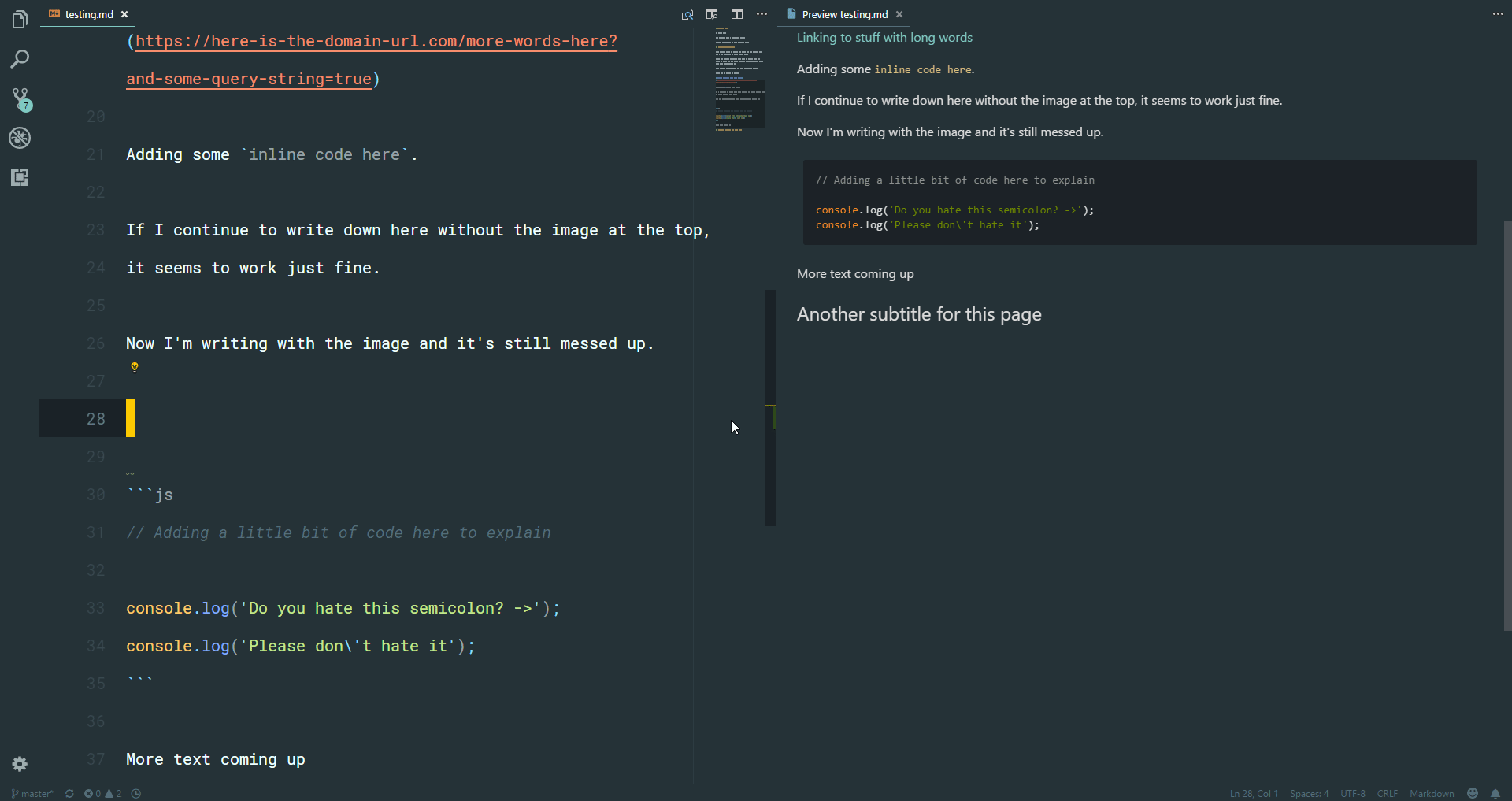The width and height of the screenshot is (1512, 801).
Task: Open editor more actions ellipsis menu
Action: (762, 14)
